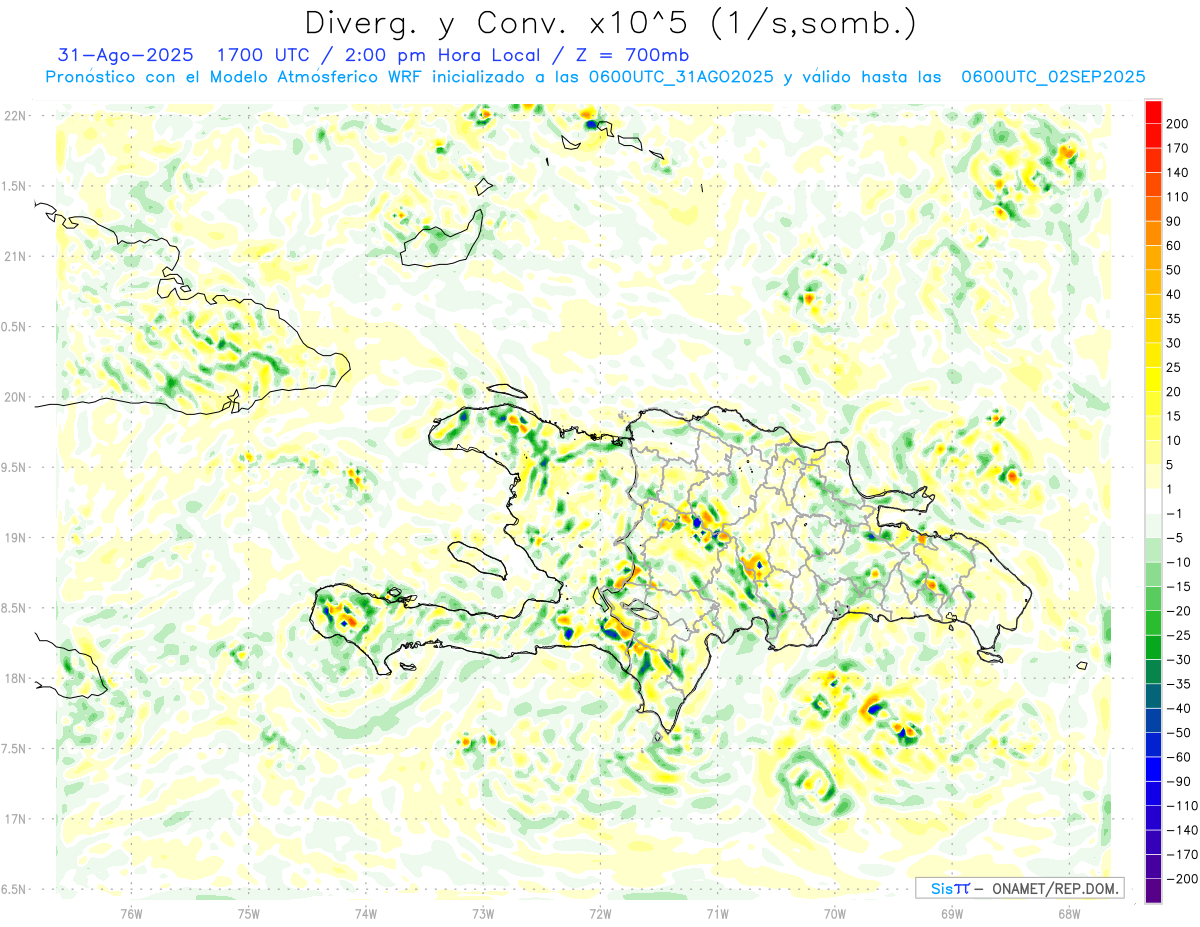Click the '0600UTC_02SEP2025' valid-until time
Viewport: 1200px width, 927px height.
click(x=1052, y=77)
